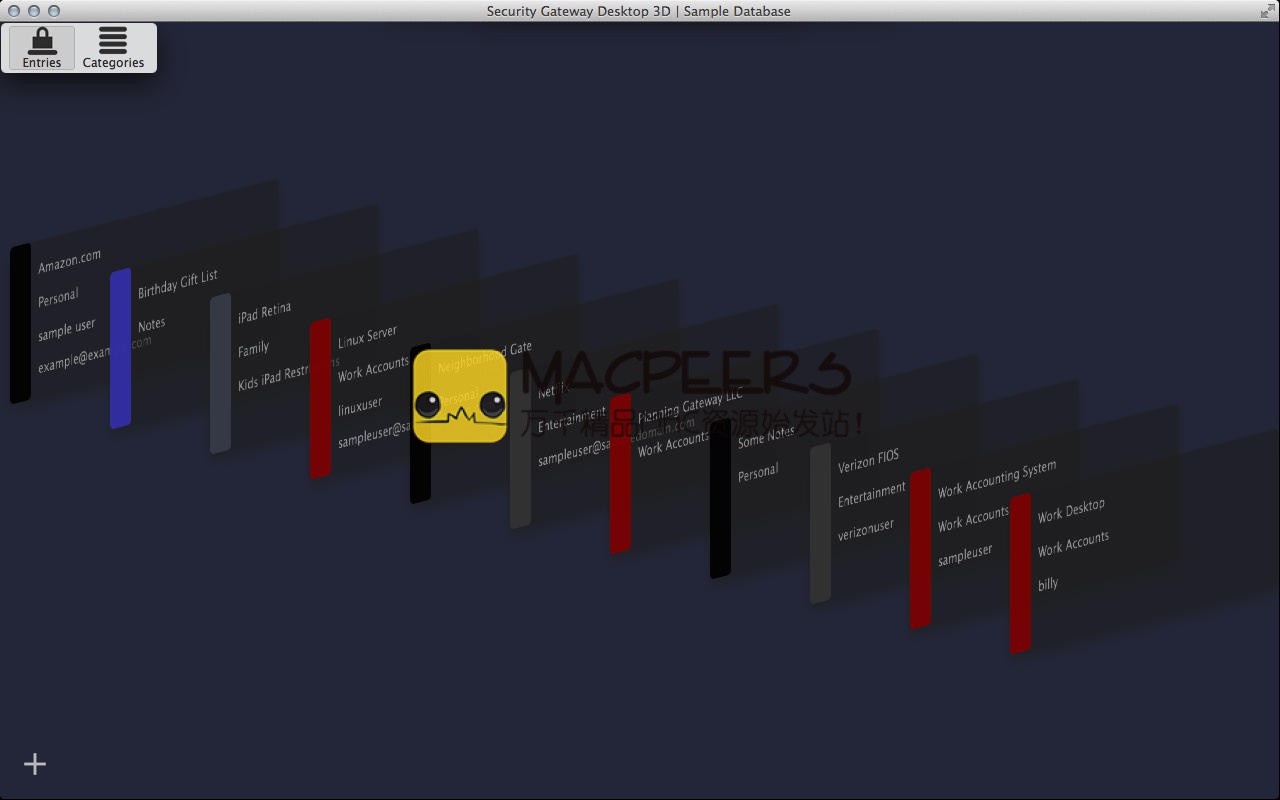This screenshot has width=1280, height=800.
Task: Select the iPad Retina entry card
Action: (x=264, y=312)
